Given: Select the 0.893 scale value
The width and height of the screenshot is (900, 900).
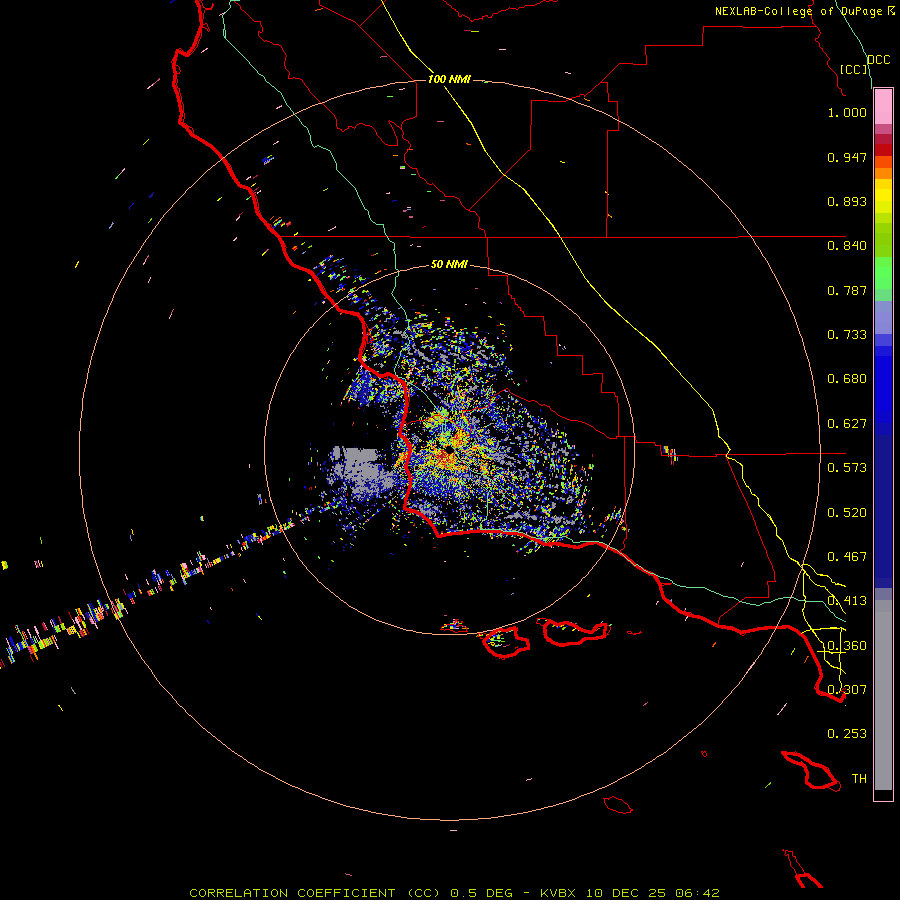Looking at the screenshot, I should (847, 201).
